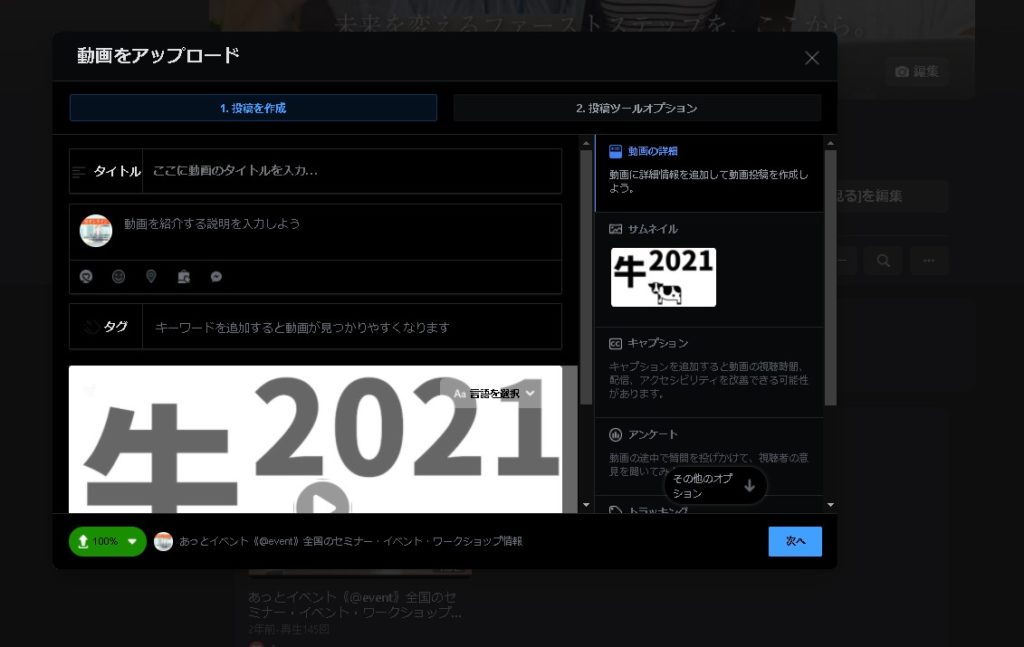
Task: Close the 動画をアップロード dialog with X
Action: 811,58
